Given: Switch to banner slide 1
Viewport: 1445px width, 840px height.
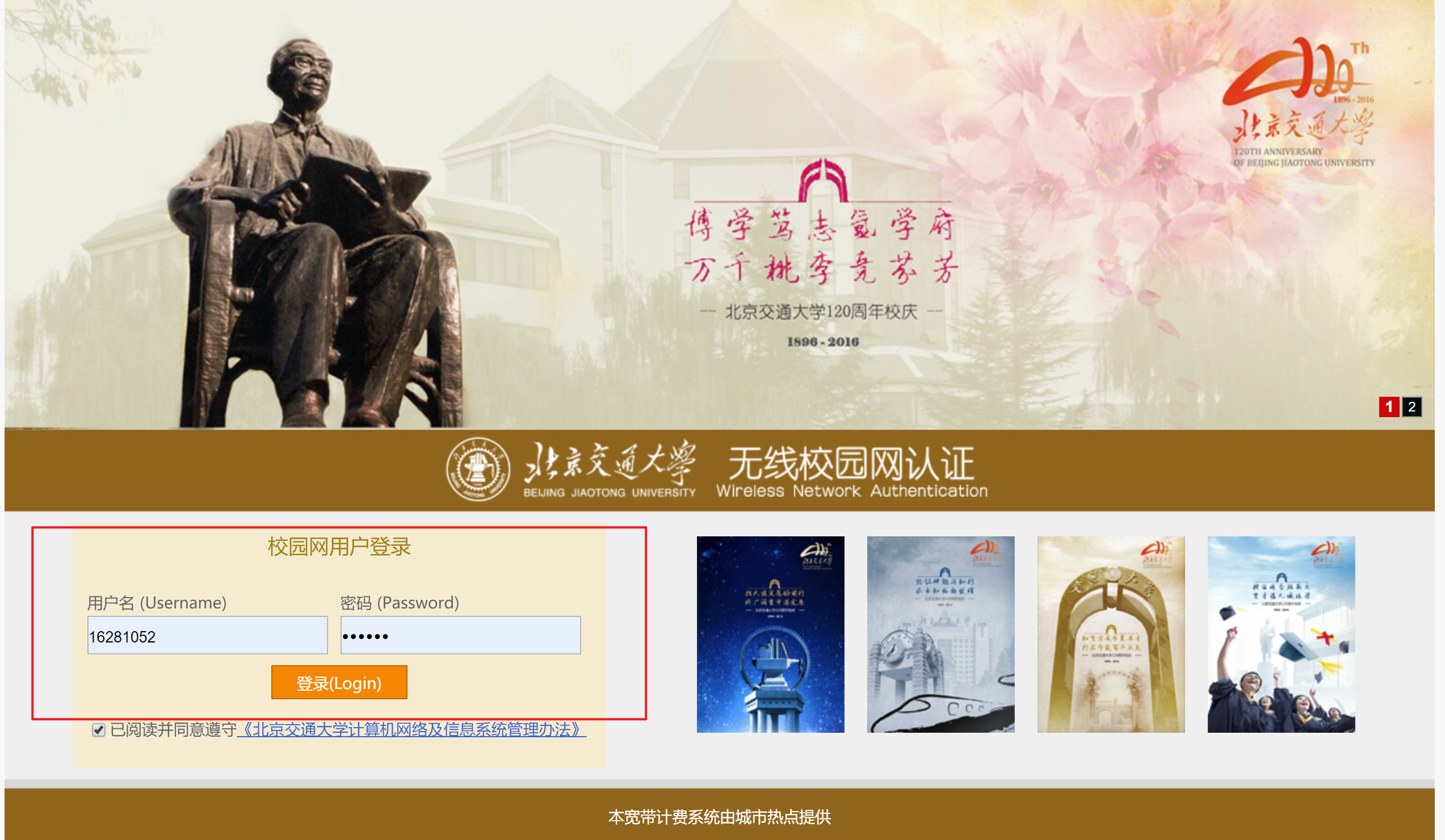Looking at the screenshot, I should (x=1388, y=406).
